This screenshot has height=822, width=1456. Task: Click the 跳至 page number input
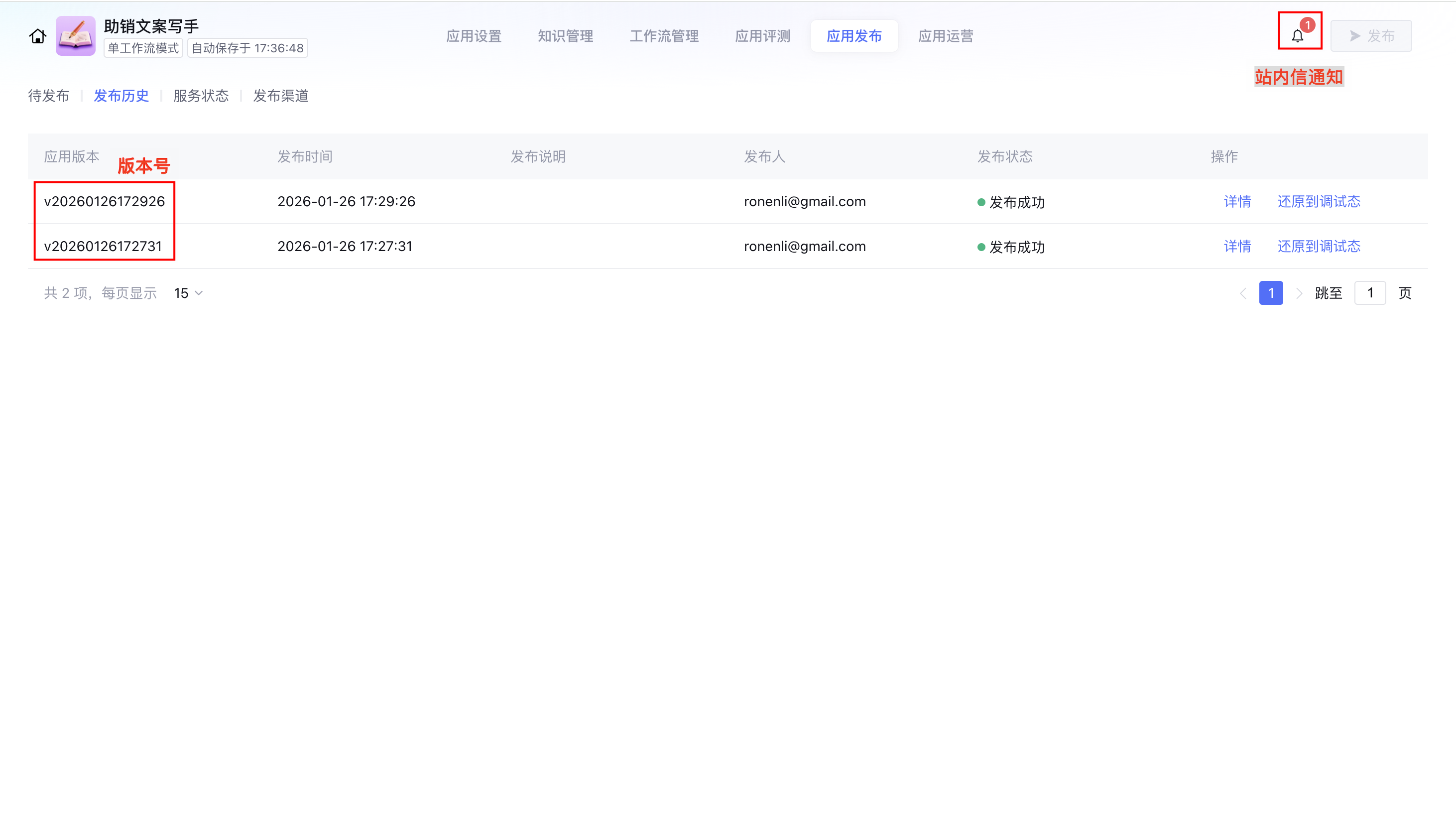coord(1369,293)
